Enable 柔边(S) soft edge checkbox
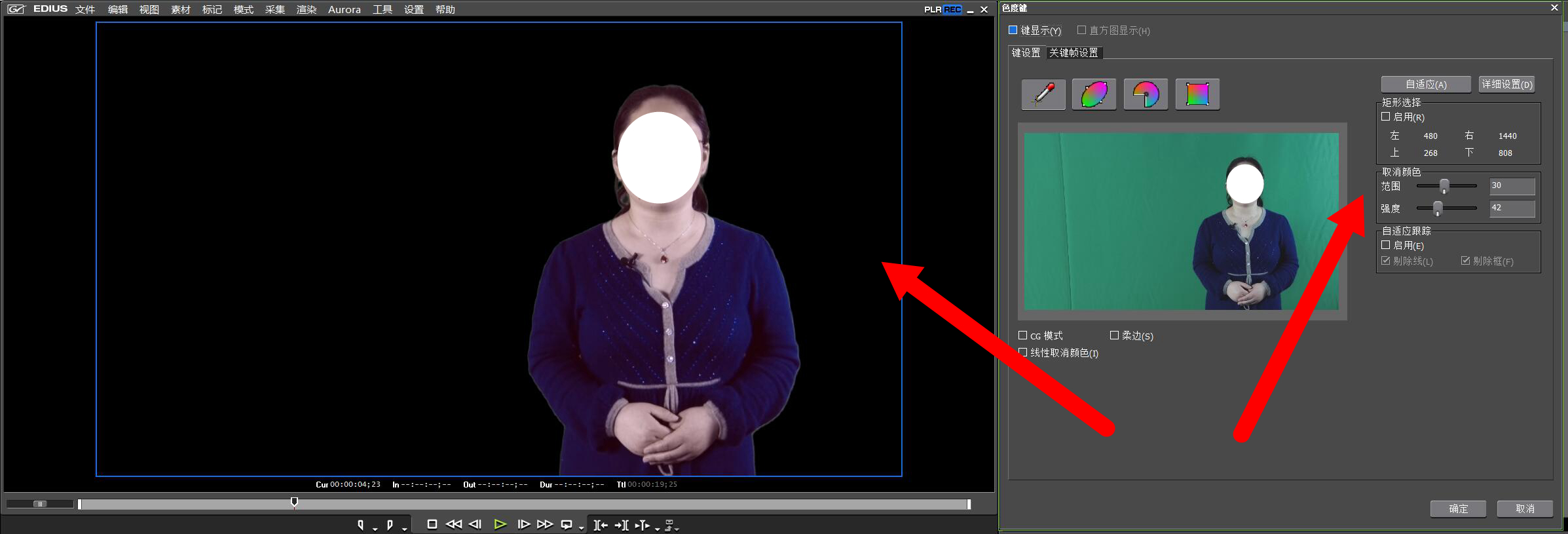Viewport: 1568px width, 534px height. click(x=1114, y=335)
